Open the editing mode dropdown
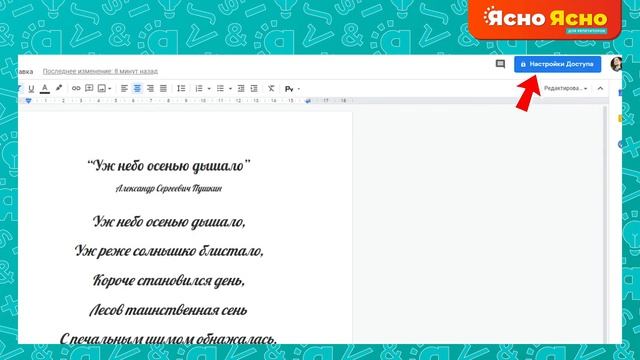Screen dimensions: 640x360 point(565,88)
